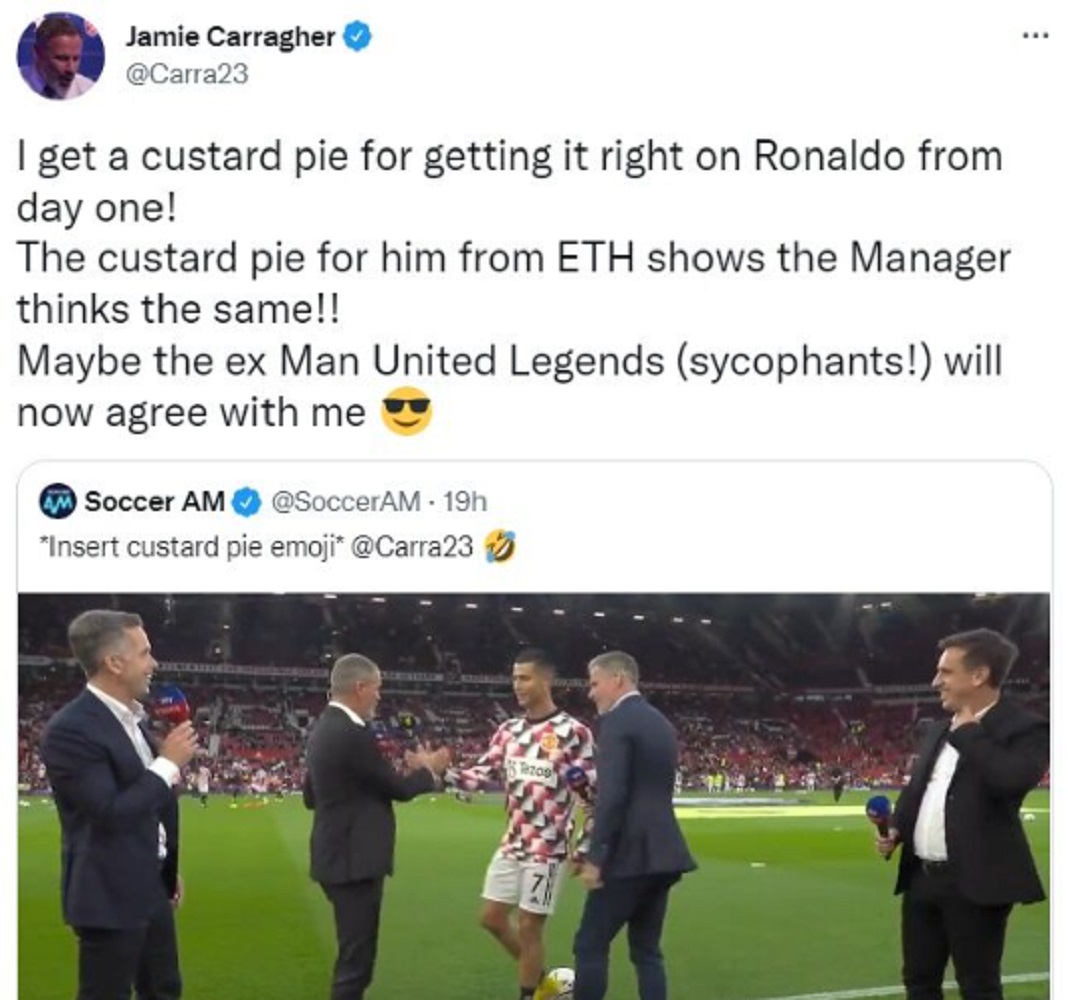Click the Jamie Carragher display name
The image size is (1068, 1000).
[x=230, y=37]
